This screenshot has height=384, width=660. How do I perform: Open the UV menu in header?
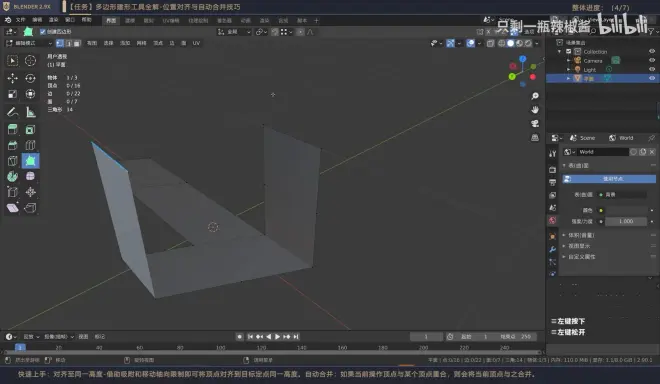click(196, 43)
